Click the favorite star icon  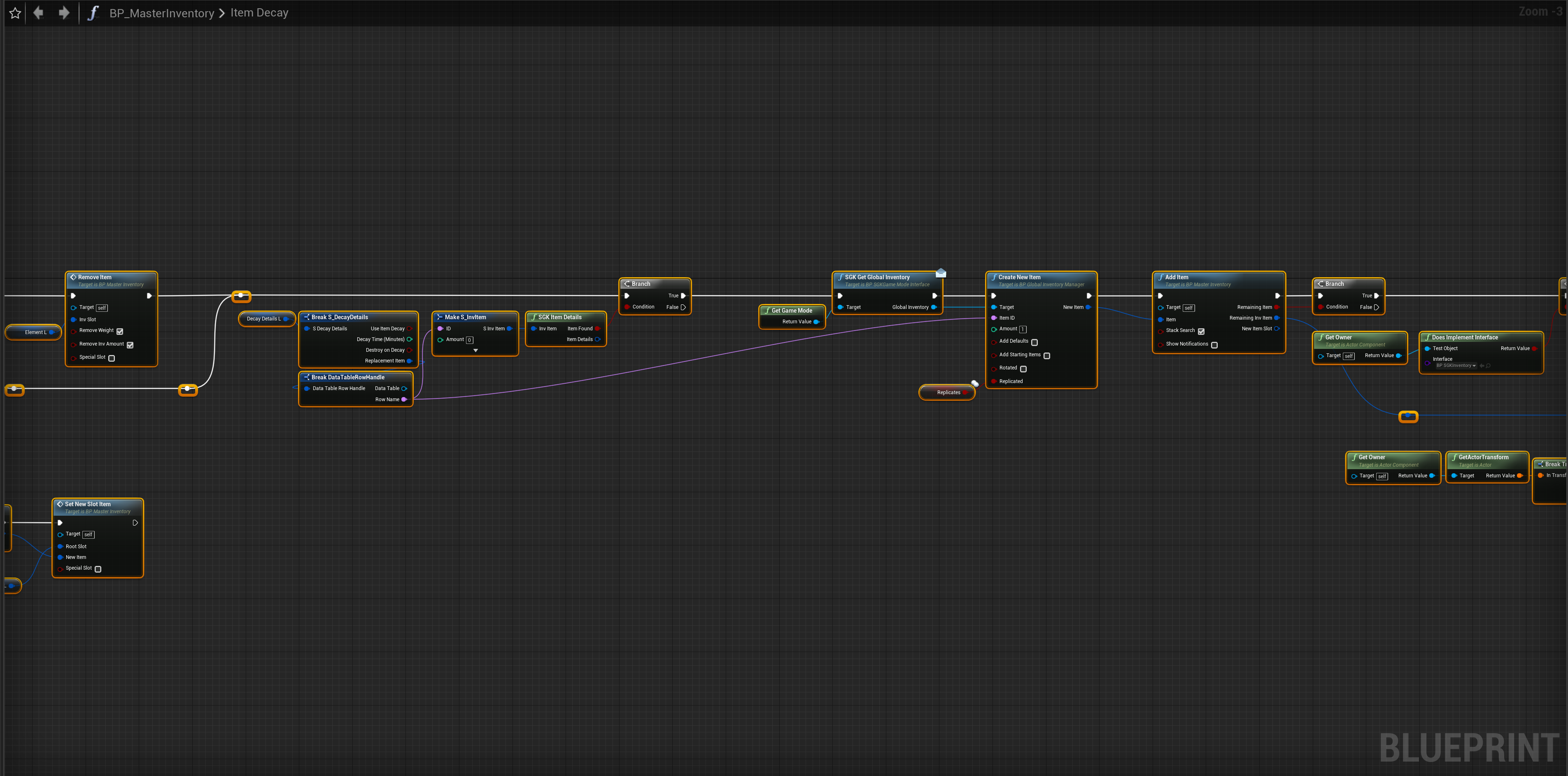click(x=15, y=14)
